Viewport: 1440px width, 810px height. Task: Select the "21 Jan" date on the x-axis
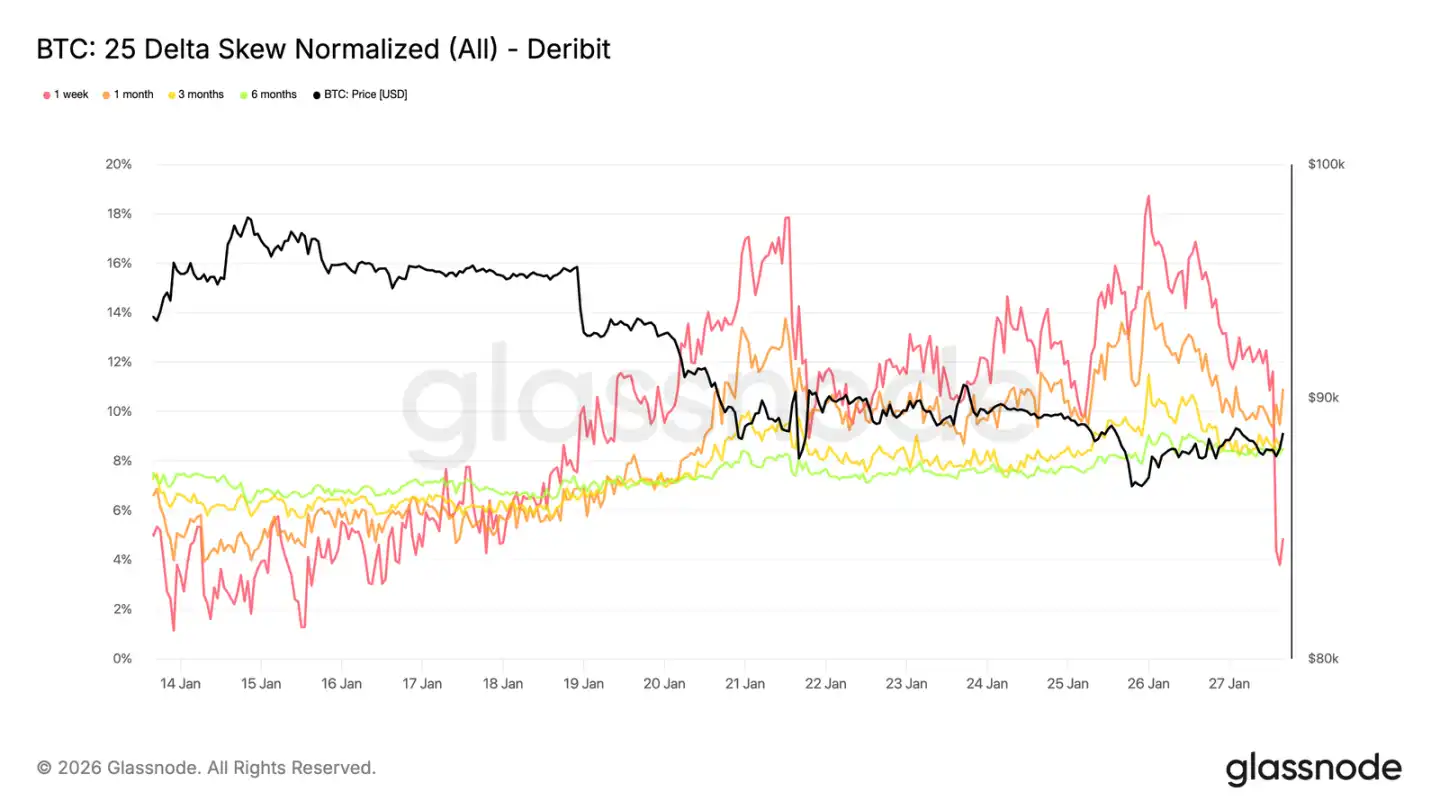[x=745, y=684]
